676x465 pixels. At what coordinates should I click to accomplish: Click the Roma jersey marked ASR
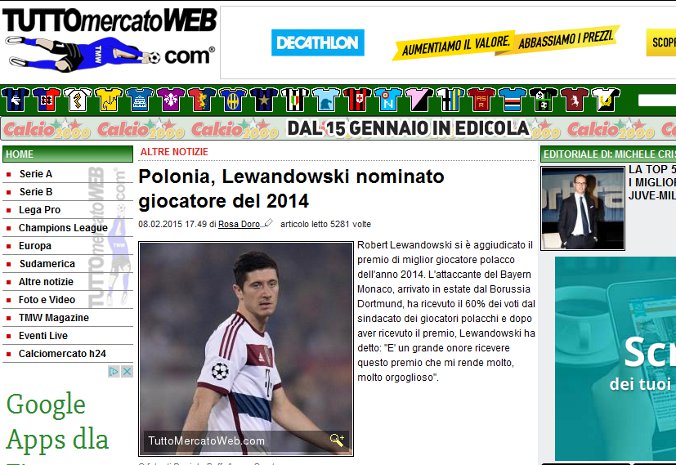(x=481, y=100)
